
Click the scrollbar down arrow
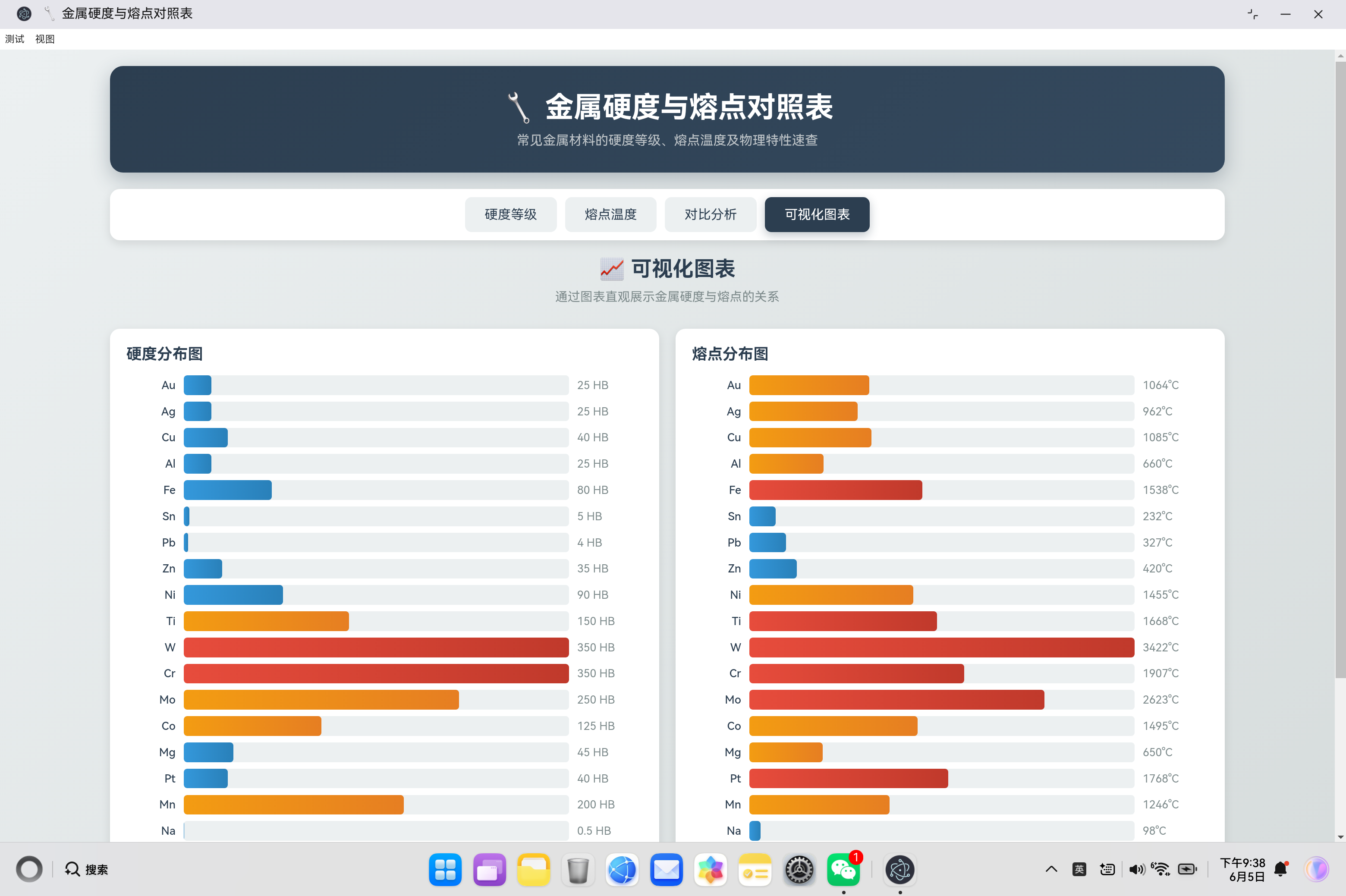1340,836
